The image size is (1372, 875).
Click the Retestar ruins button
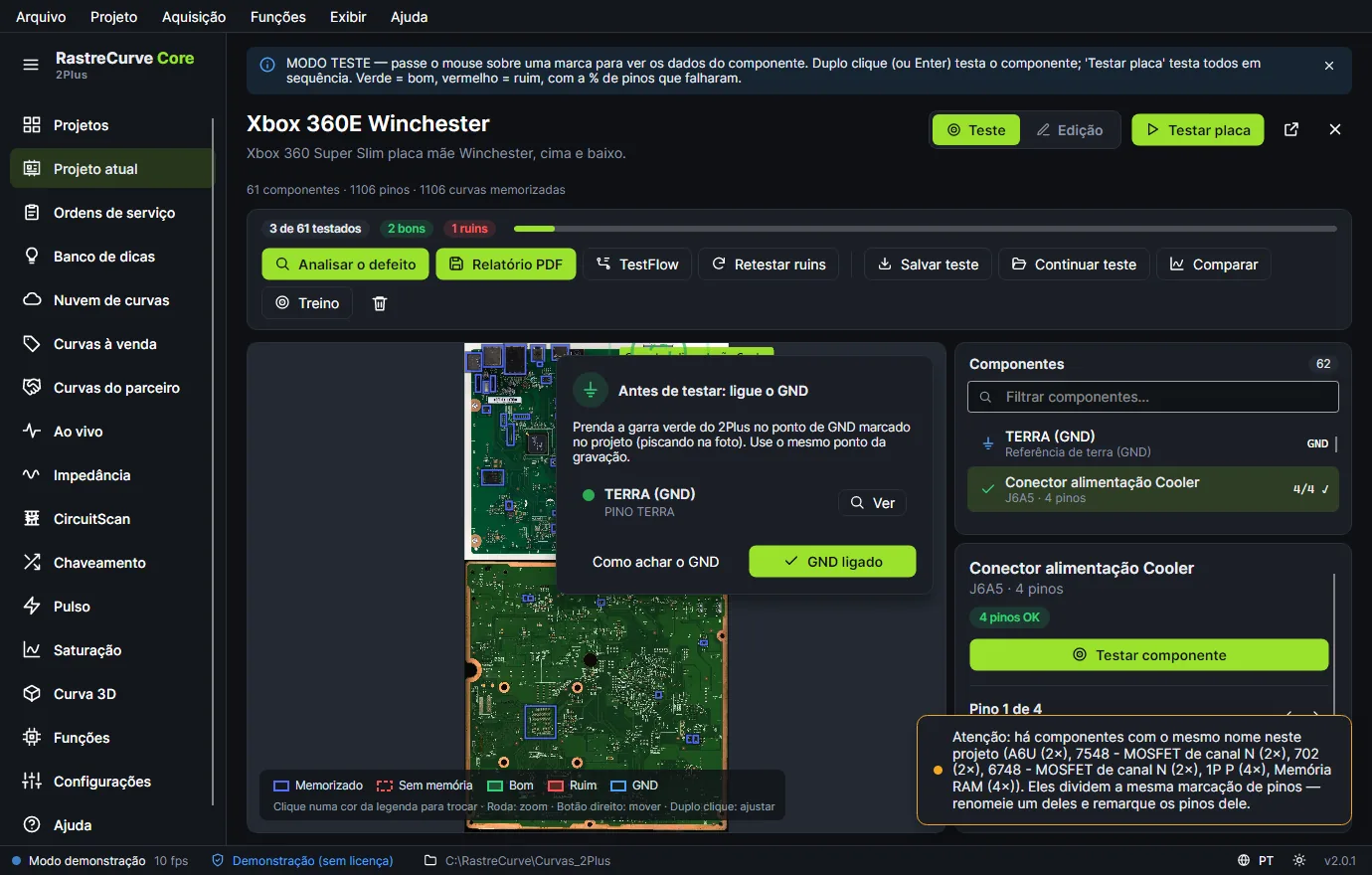pos(769,264)
